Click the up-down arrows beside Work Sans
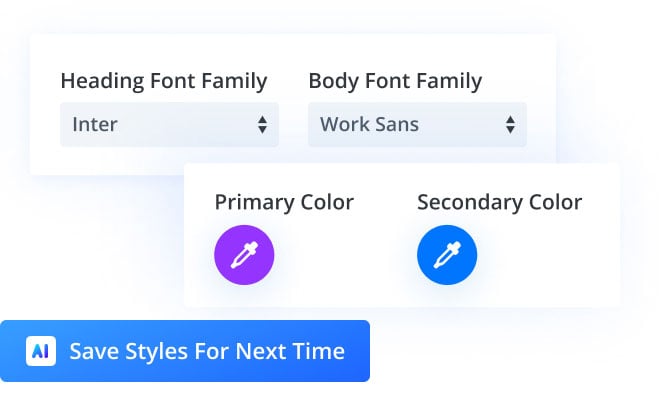Viewport: 664px width, 400px height. (x=510, y=125)
